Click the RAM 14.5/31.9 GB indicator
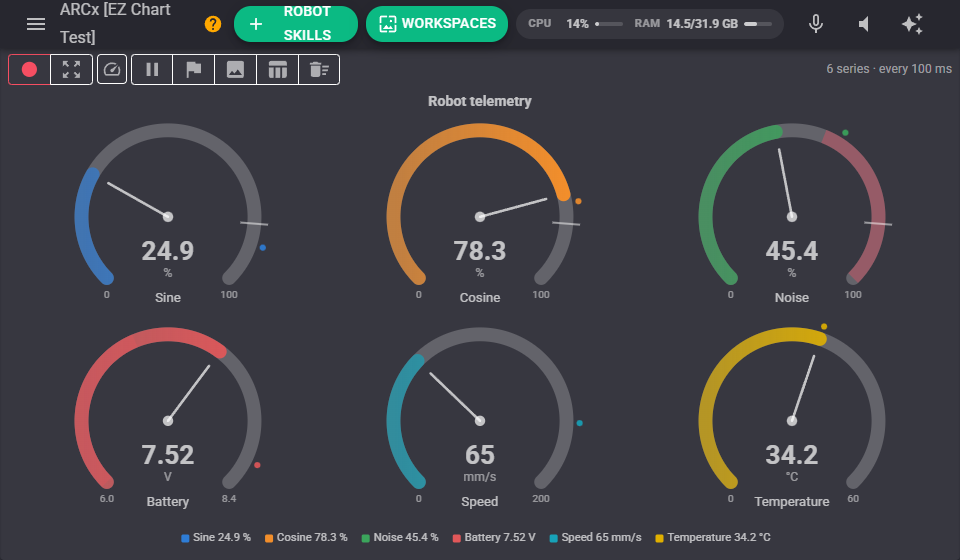Screen dimensions: 960x560 (702, 24)
